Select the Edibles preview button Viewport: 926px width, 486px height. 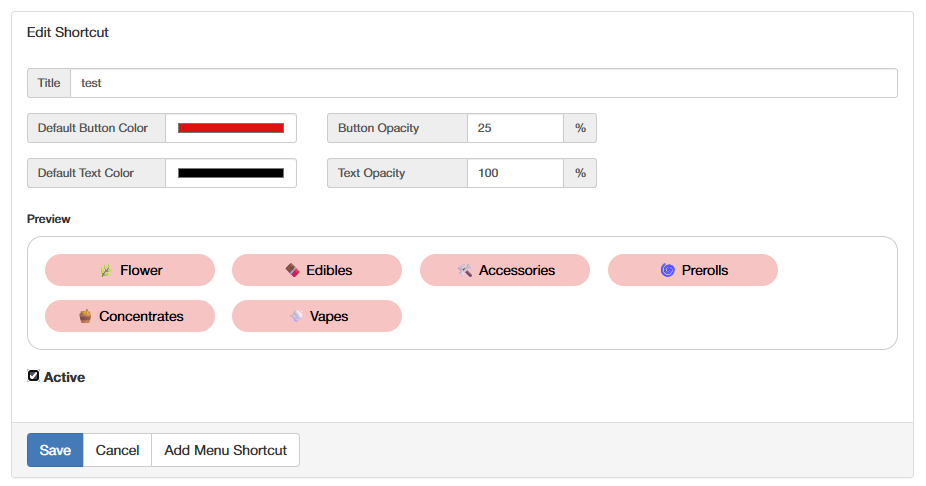point(317,270)
